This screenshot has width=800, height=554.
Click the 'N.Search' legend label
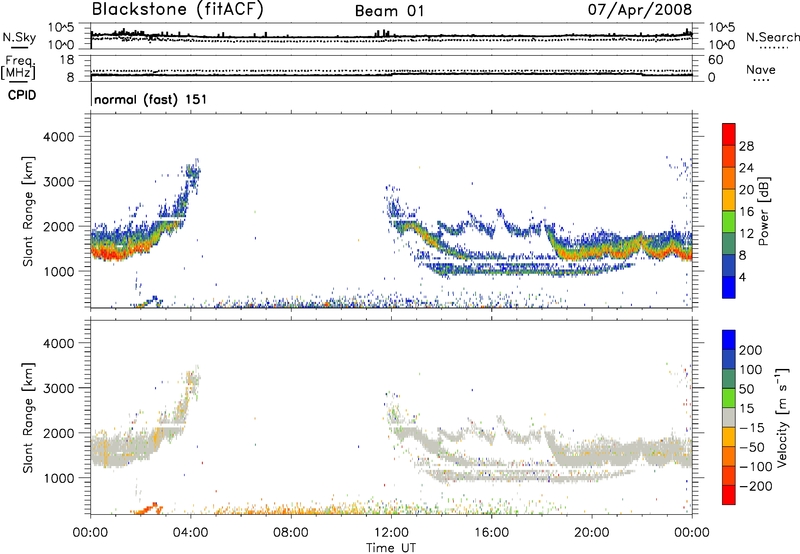click(772, 37)
